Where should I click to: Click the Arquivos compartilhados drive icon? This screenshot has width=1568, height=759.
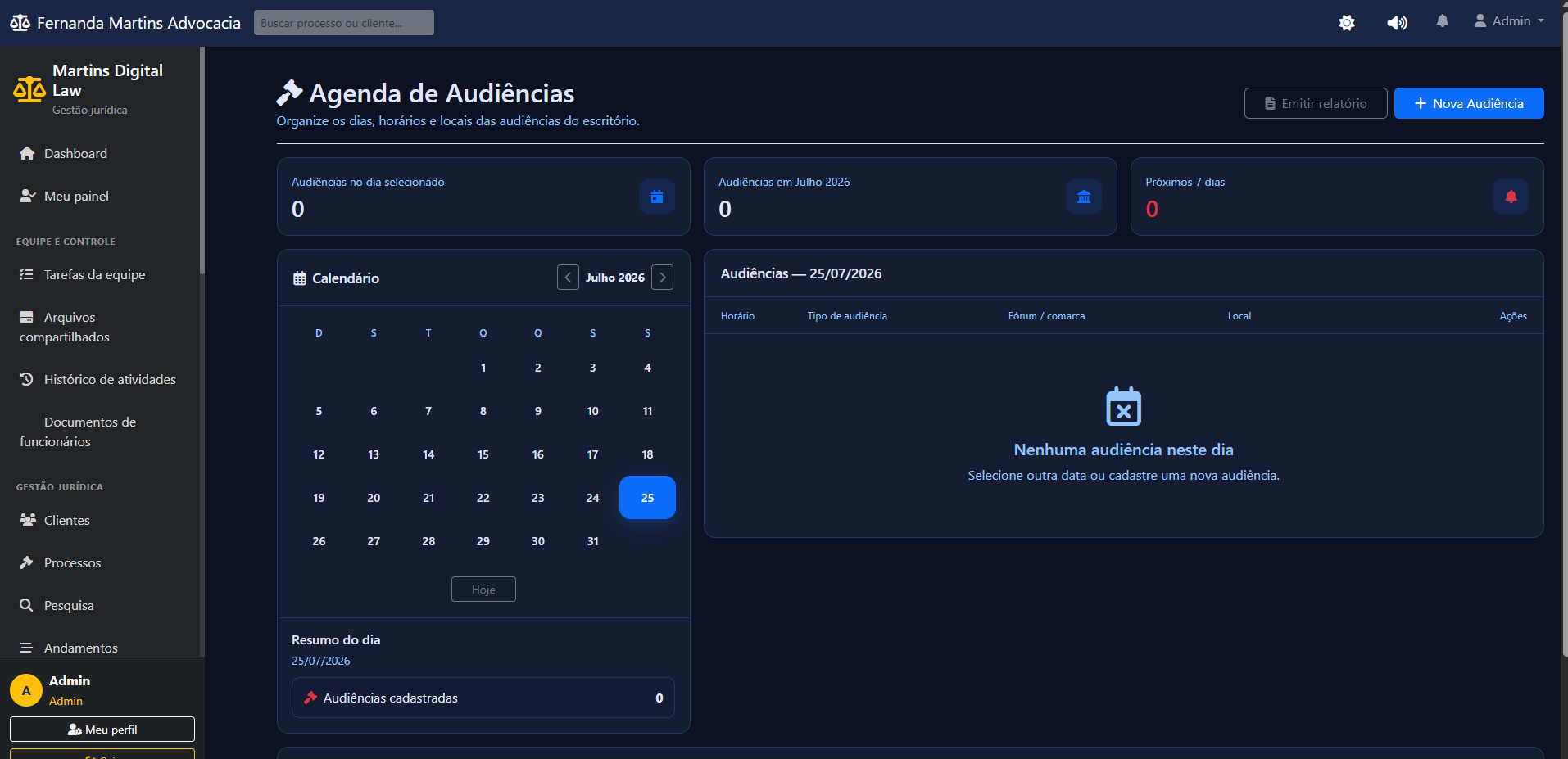click(x=26, y=317)
